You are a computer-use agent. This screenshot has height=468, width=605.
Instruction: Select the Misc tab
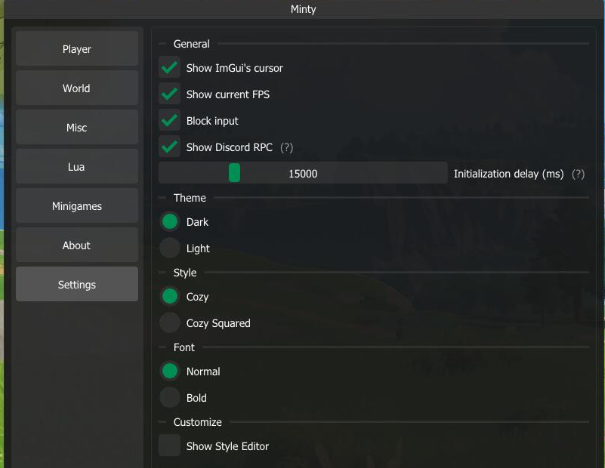click(77, 128)
